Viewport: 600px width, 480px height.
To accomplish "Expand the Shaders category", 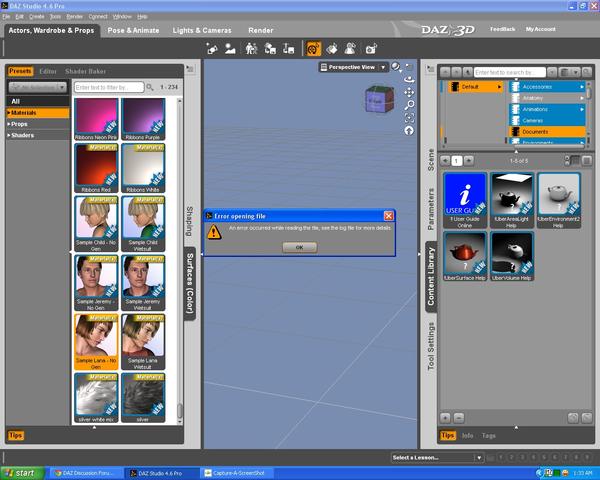I will [8, 135].
